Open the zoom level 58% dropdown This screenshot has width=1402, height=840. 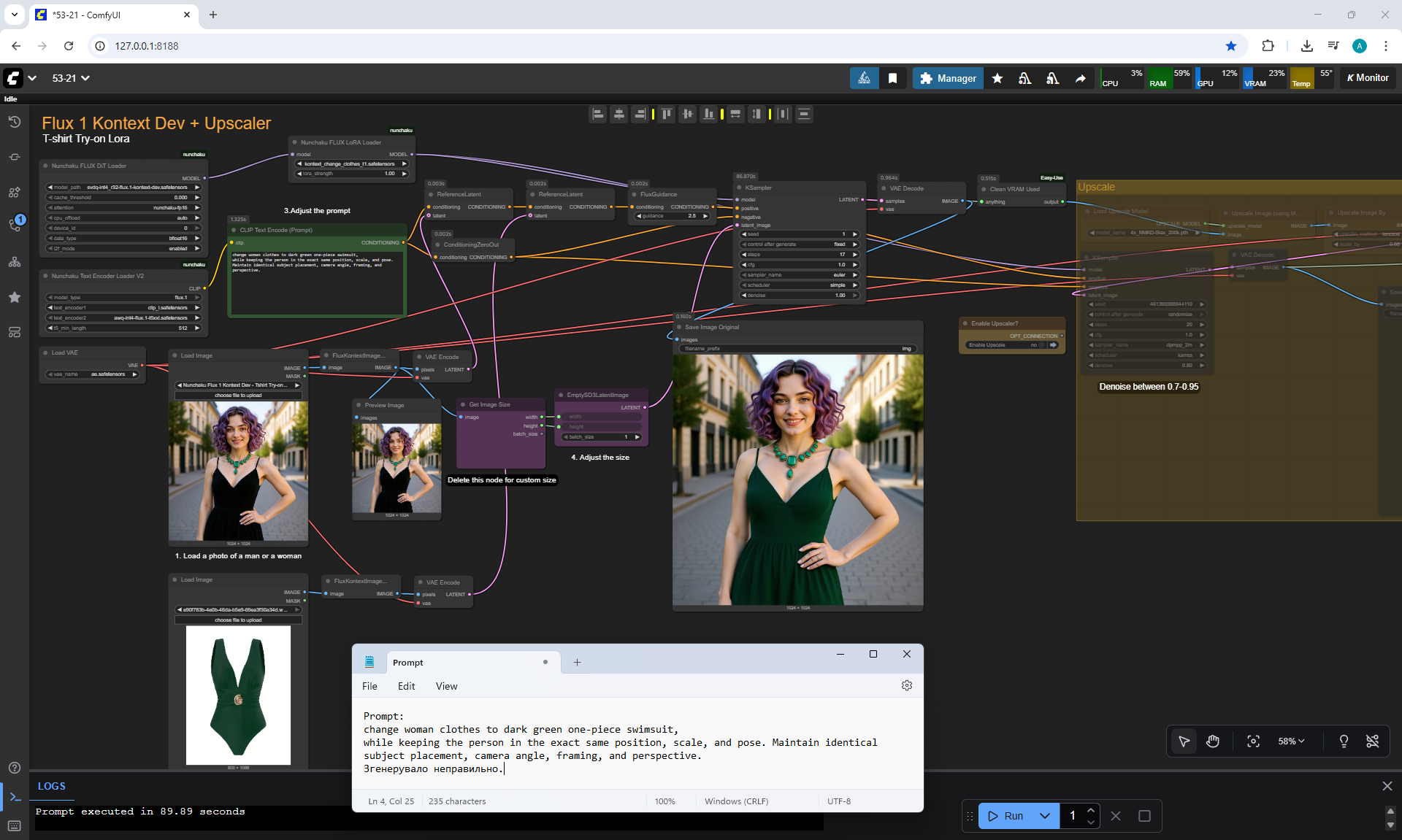pyautogui.click(x=1291, y=741)
